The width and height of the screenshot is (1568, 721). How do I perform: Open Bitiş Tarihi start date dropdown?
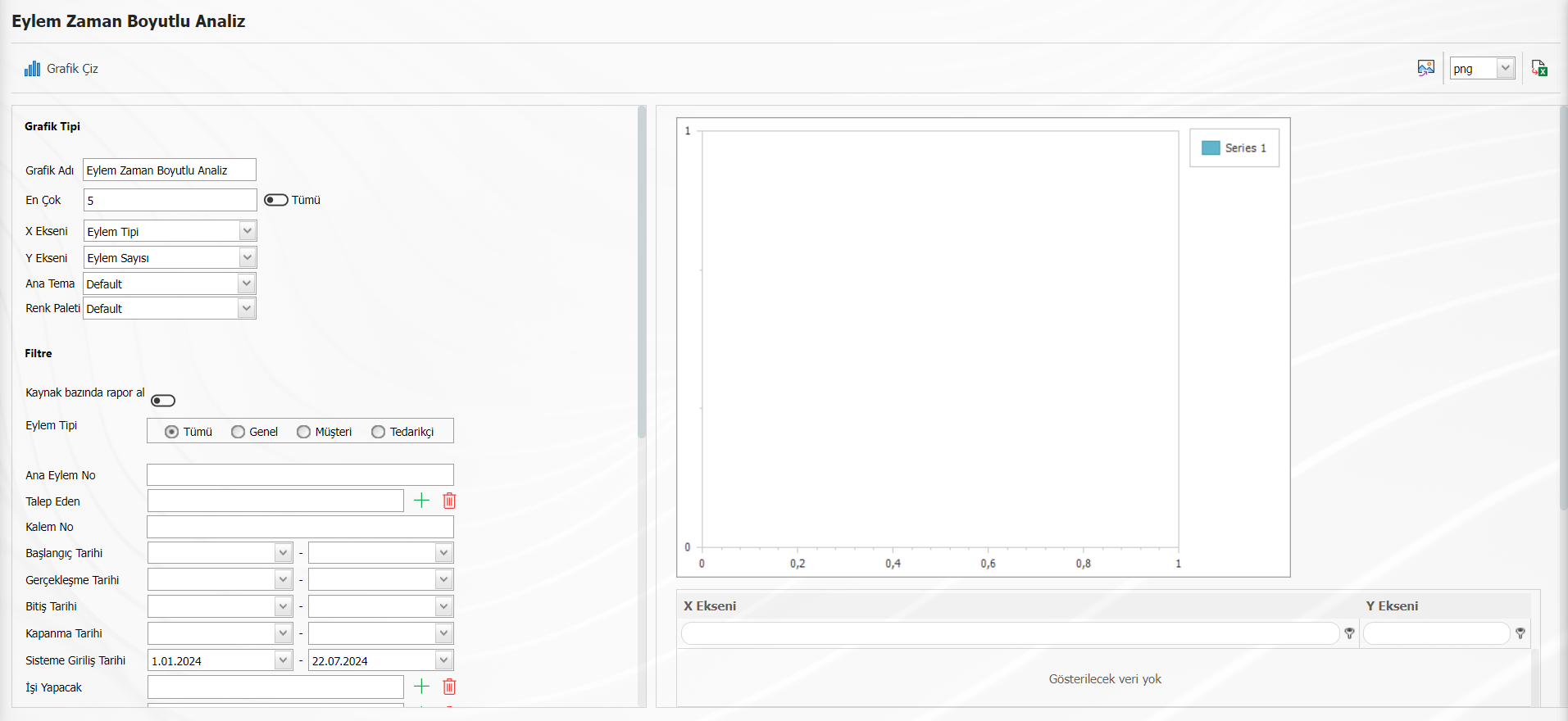(283, 606)
